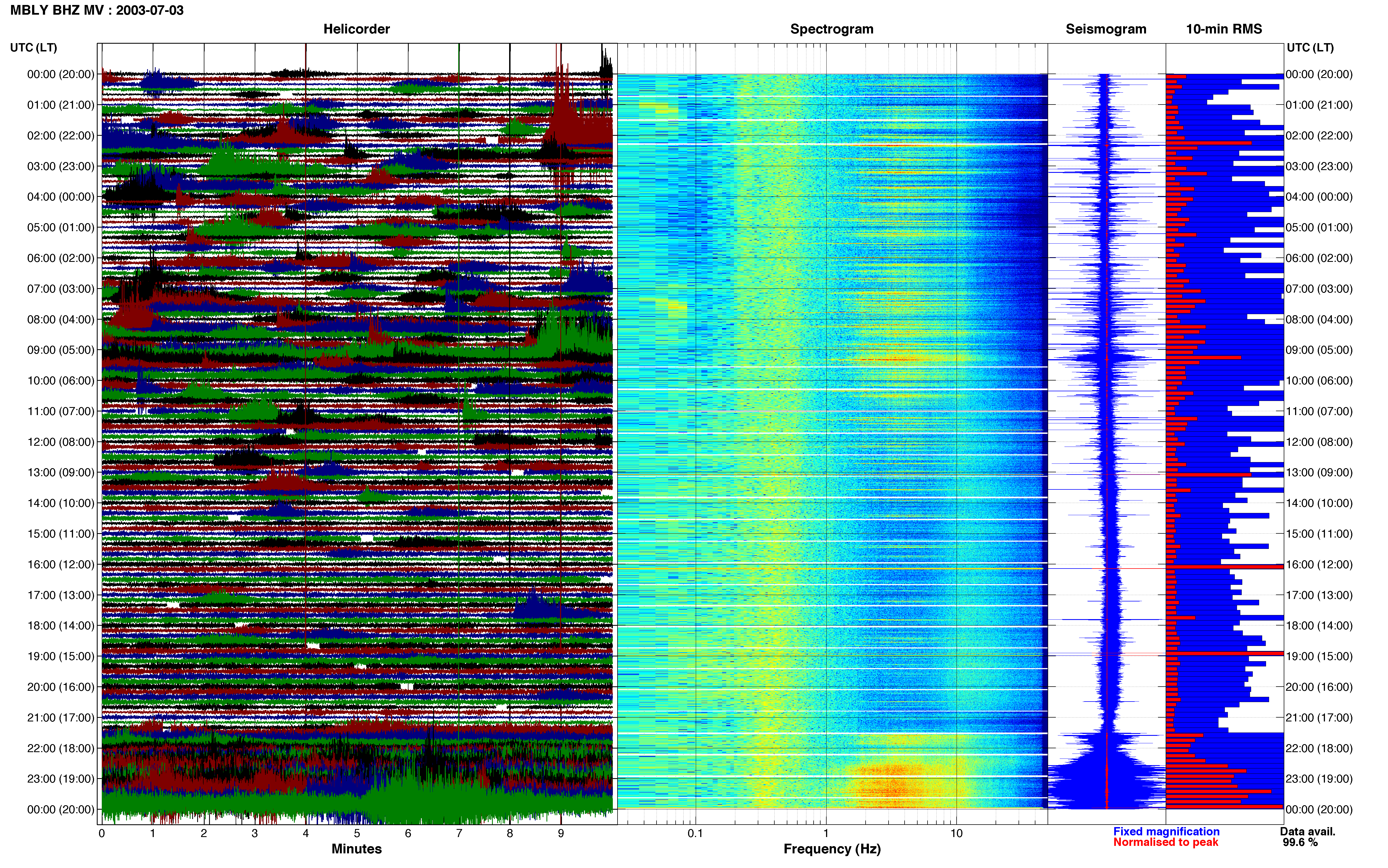Click "09:00 (05:00)" on the helicorder's time axis
This screenshot has width=1388, height=868.
click(x=61, y=350)
